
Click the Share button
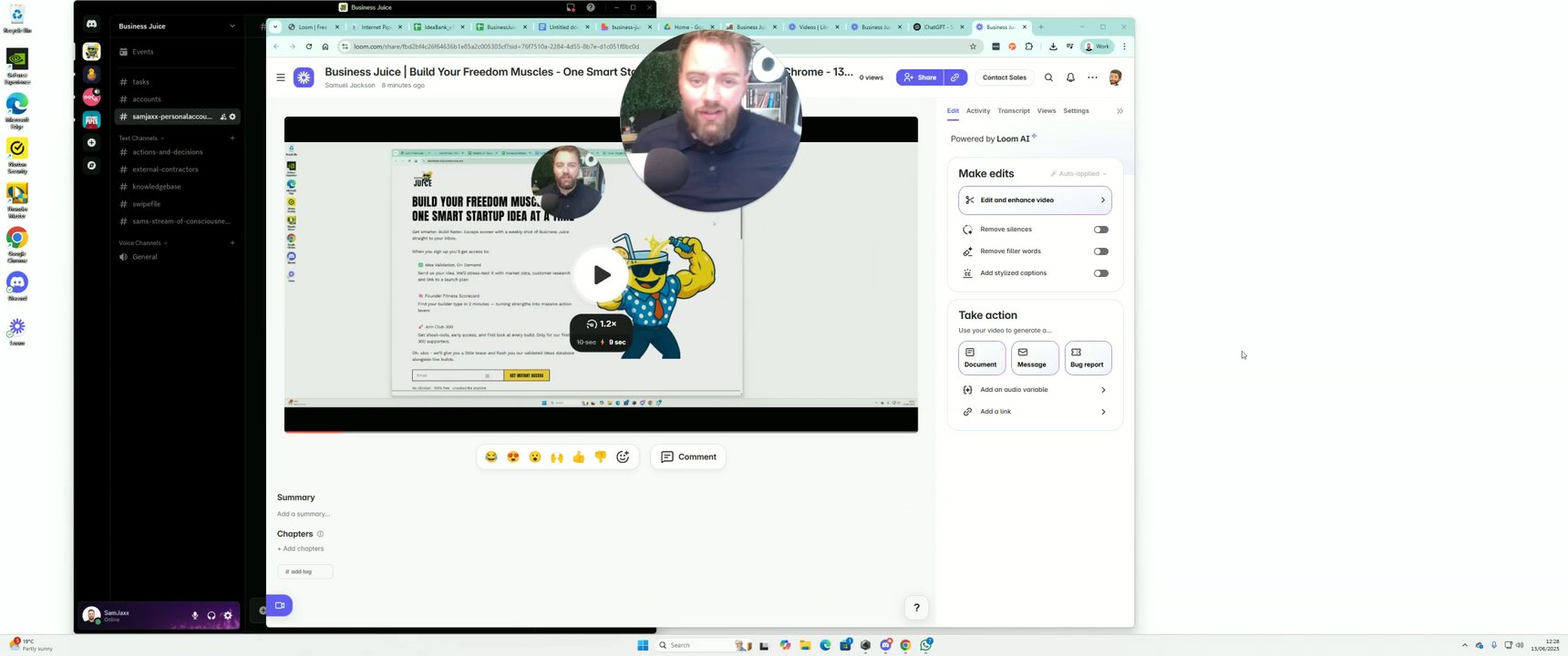click(x=920, y=77)
